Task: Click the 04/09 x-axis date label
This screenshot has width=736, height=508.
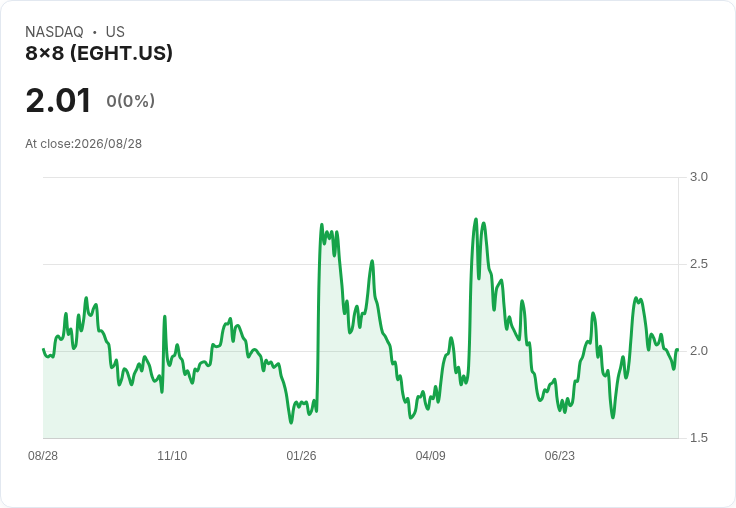Action: (x=430, y=456)
